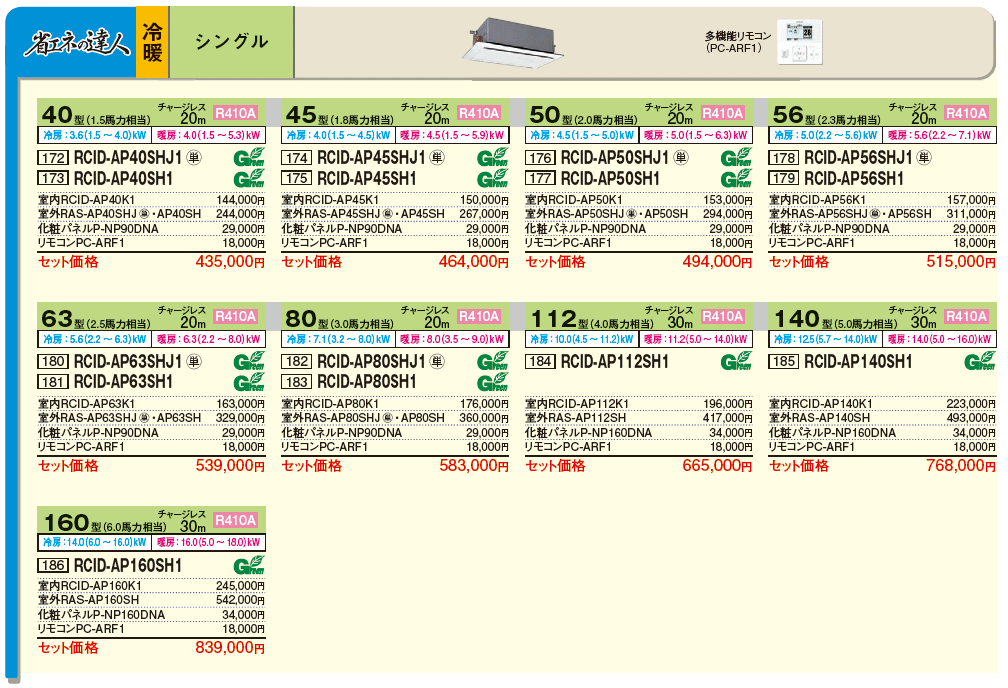Image resolution: width=1008 pixels, height=688 pixels.
Task: Click the set price 839,000円
Action: coord(230,647)
